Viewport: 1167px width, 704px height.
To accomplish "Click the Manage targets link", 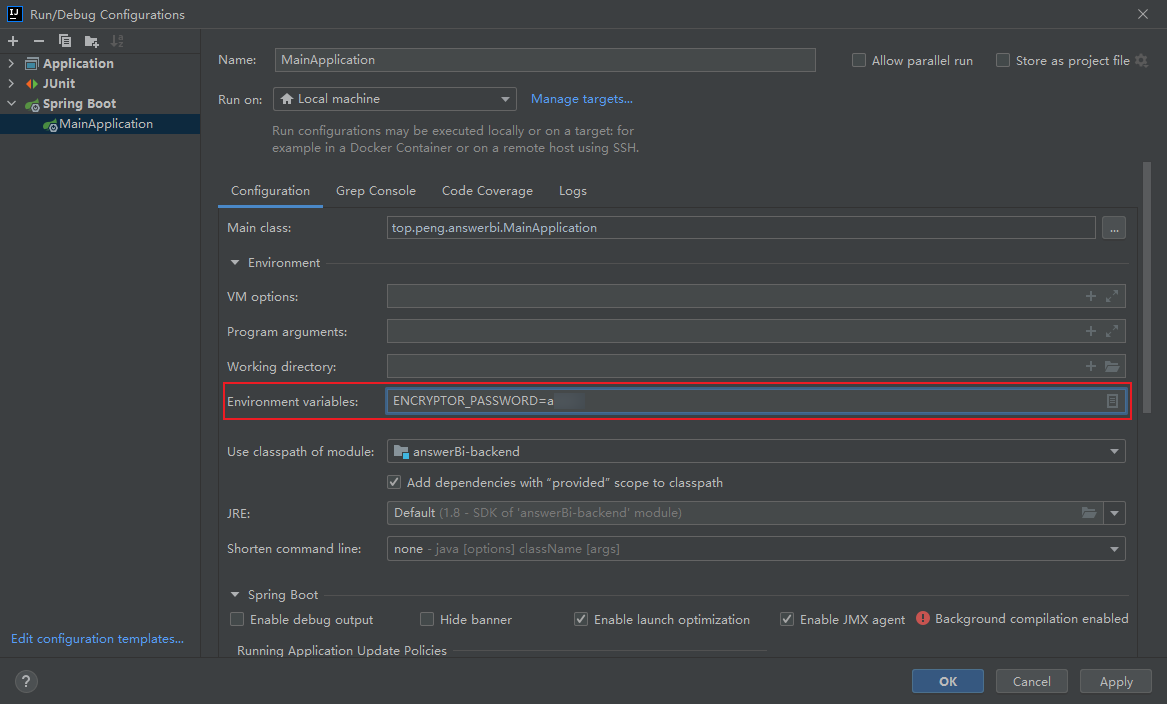I will click(581, 99).
